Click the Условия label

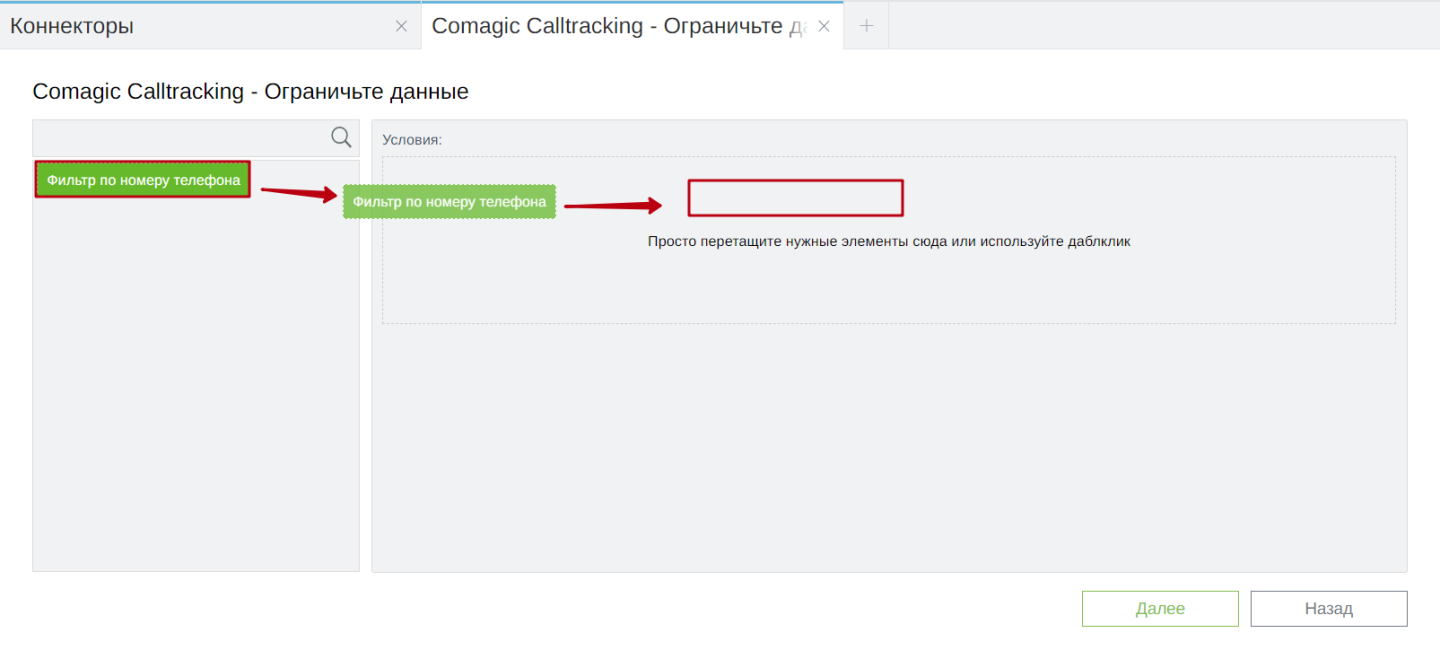pos(412,140)
